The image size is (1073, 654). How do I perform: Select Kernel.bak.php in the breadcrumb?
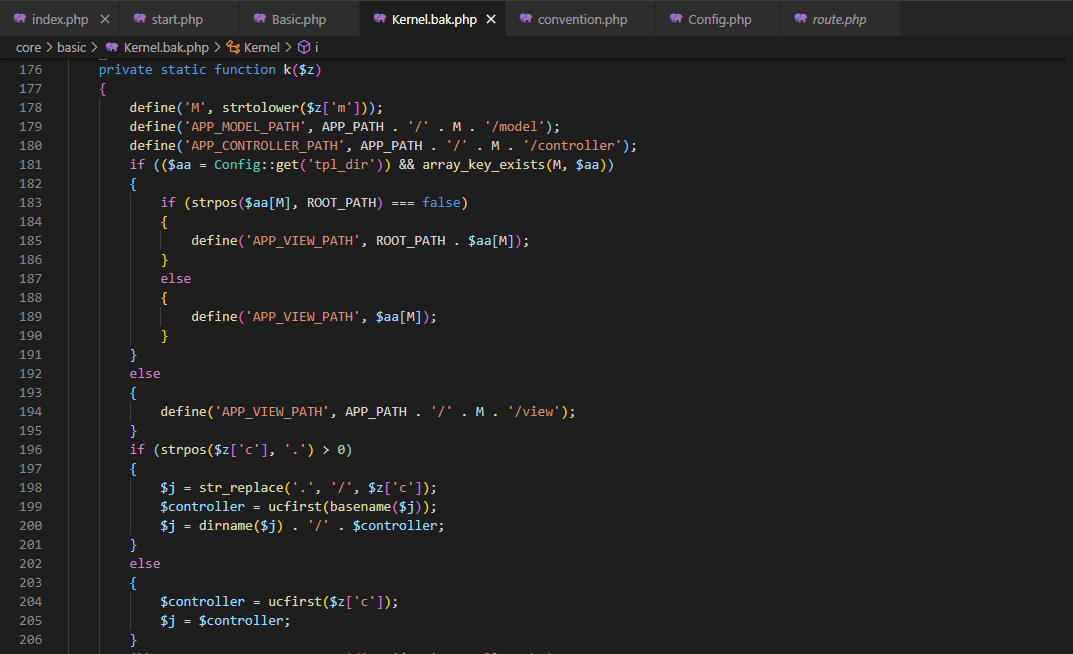point(166,47)
